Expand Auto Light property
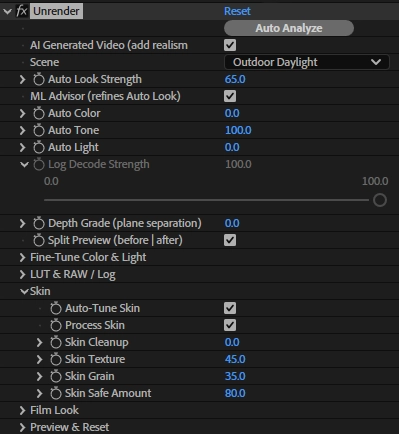Image resolution: width=399 pixels, height=434 pixels. click(x=22, y=147)
